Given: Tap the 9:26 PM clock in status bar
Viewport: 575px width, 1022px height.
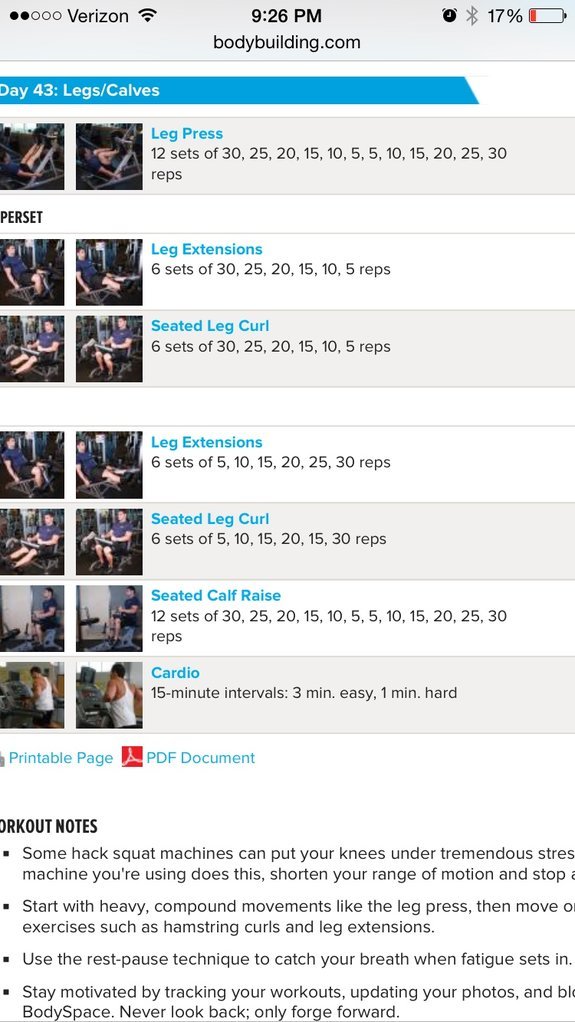Looking at the screenshot, I should pos(287,14).
